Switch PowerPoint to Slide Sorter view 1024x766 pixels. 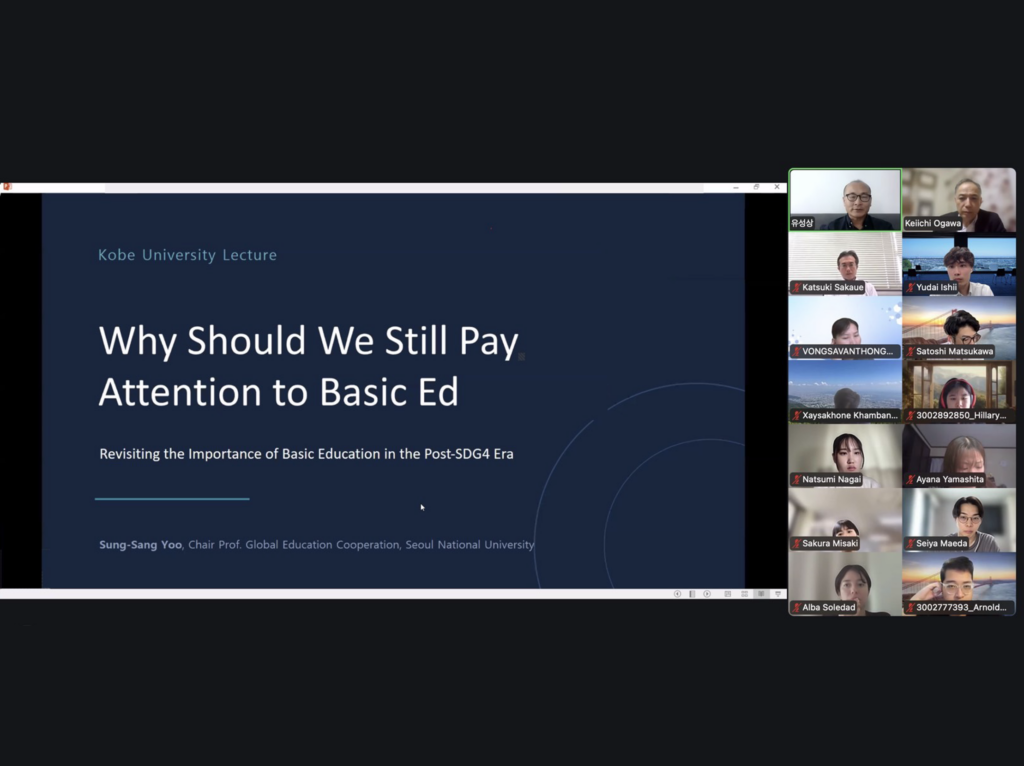point(744,594)
